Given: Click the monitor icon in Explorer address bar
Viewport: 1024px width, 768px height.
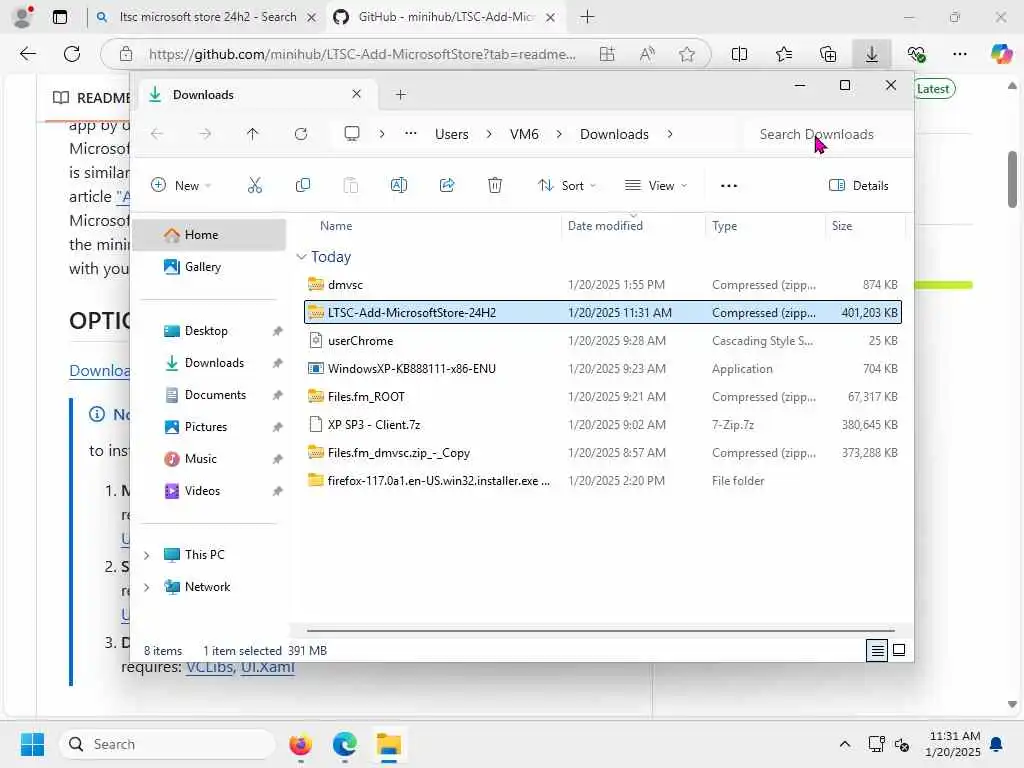Looking at the screenshot, I should click(x=352, y=134).
